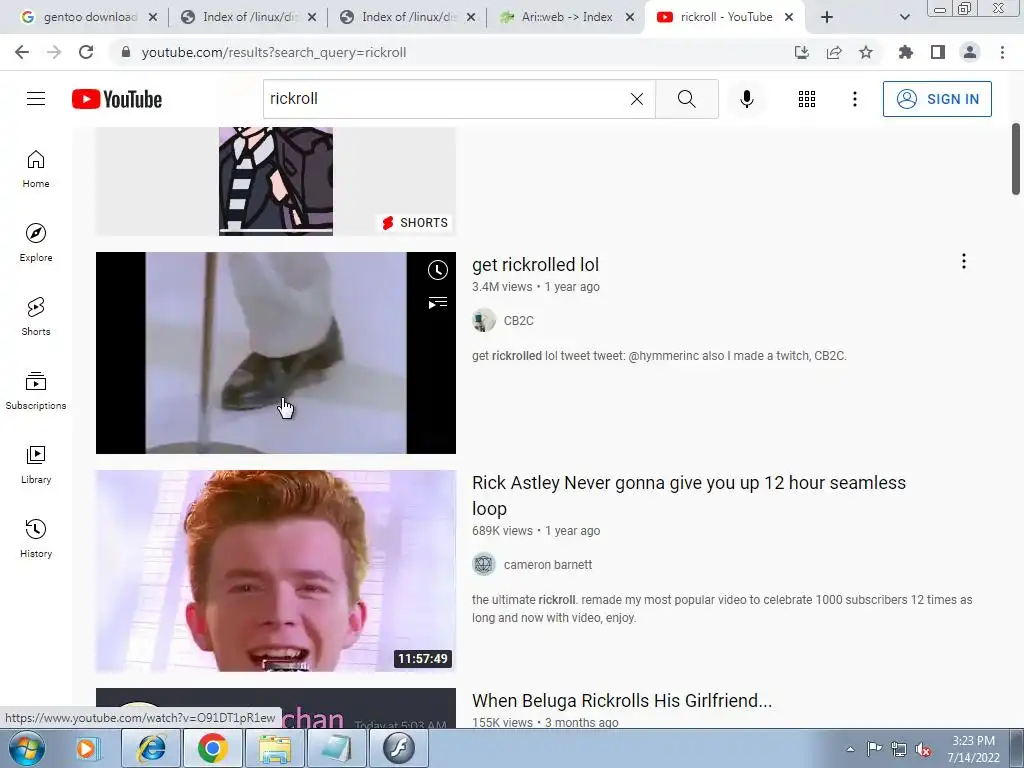Click the CB2C channel avatar
The width and height of the screenshot is (1024, 768).
[484, 321]
